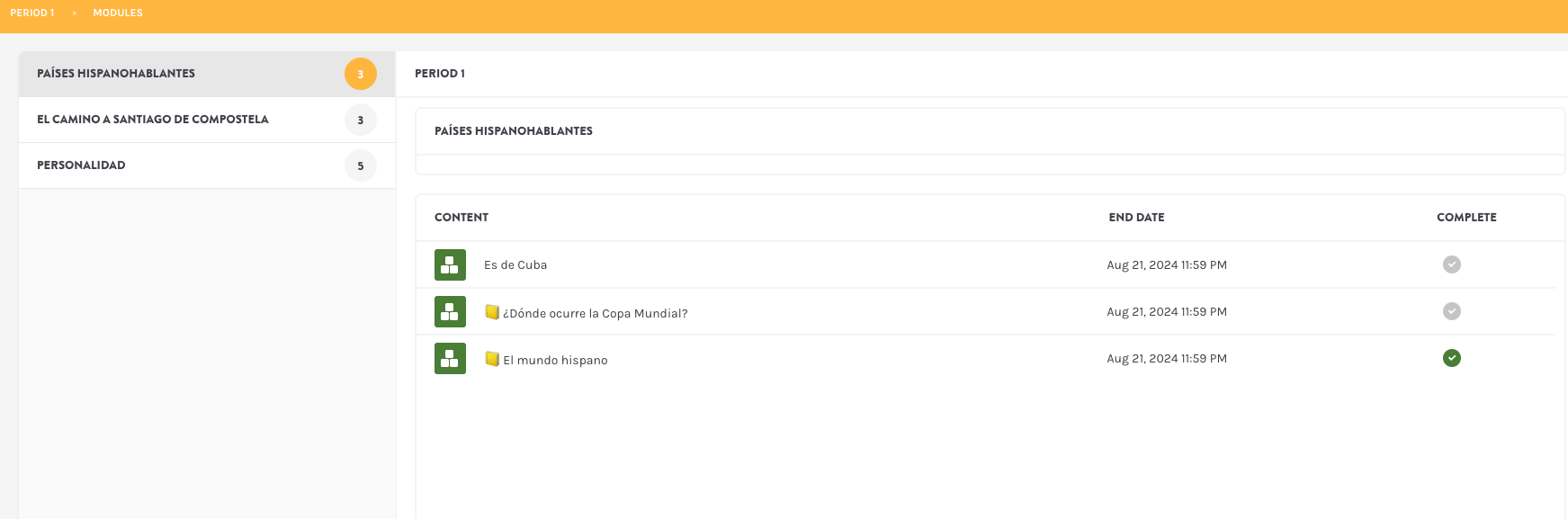
Task: Click the green module icon for El mundo hispano
Action: click(x=450, y=359)
